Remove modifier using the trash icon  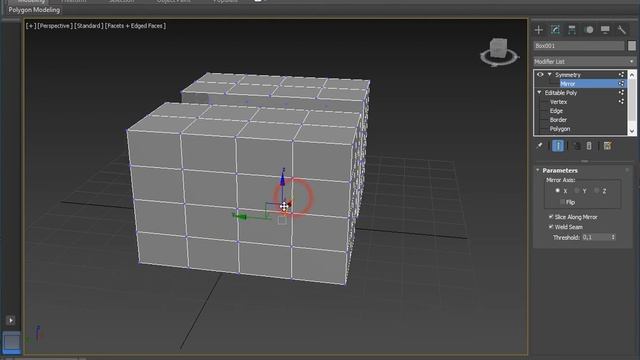(589, 146)
